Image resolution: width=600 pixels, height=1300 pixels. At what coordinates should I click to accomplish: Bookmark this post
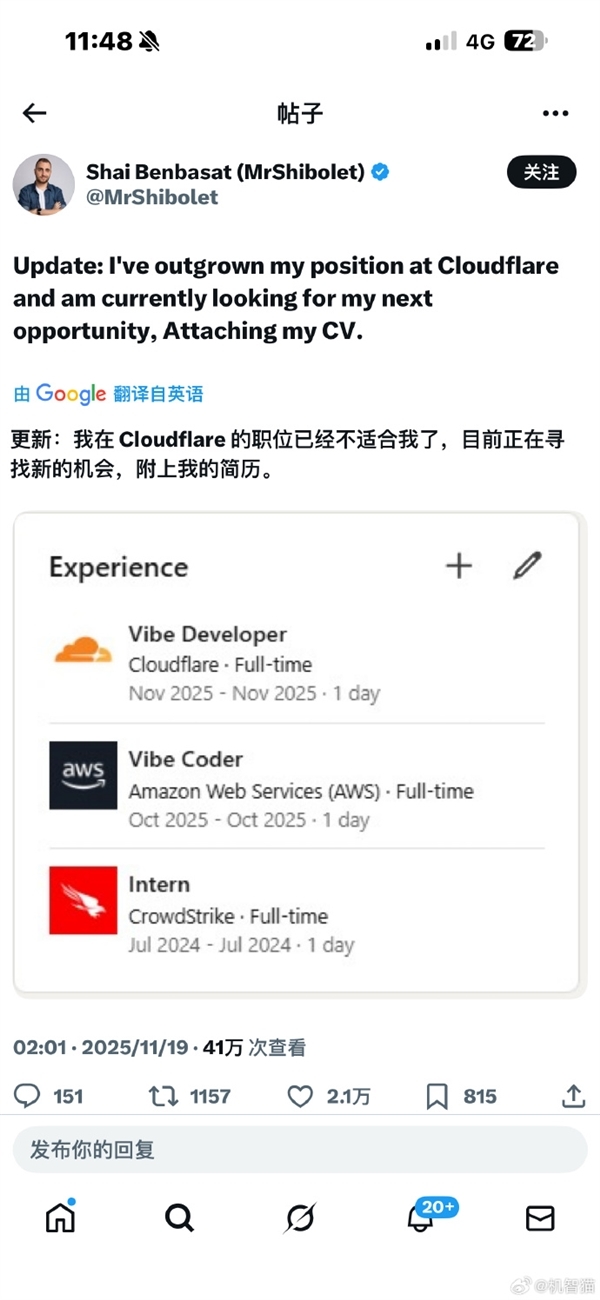437,1096
